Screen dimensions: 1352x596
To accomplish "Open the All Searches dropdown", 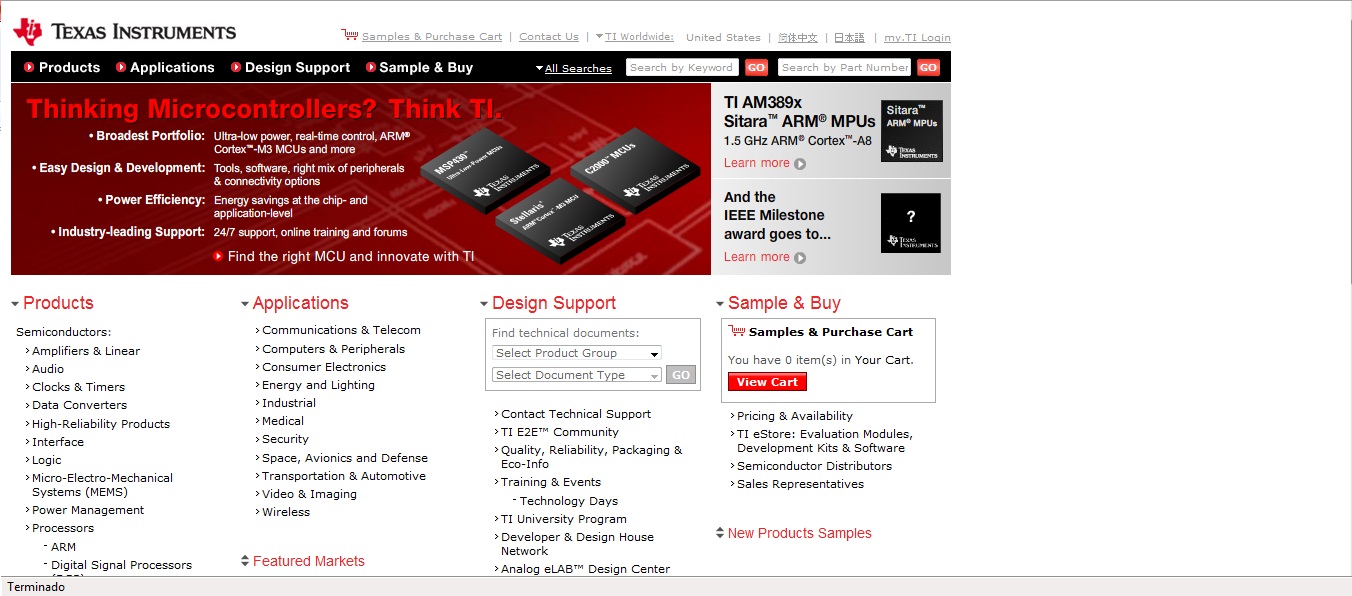I will pyautogui.click(x=574, y=68).
